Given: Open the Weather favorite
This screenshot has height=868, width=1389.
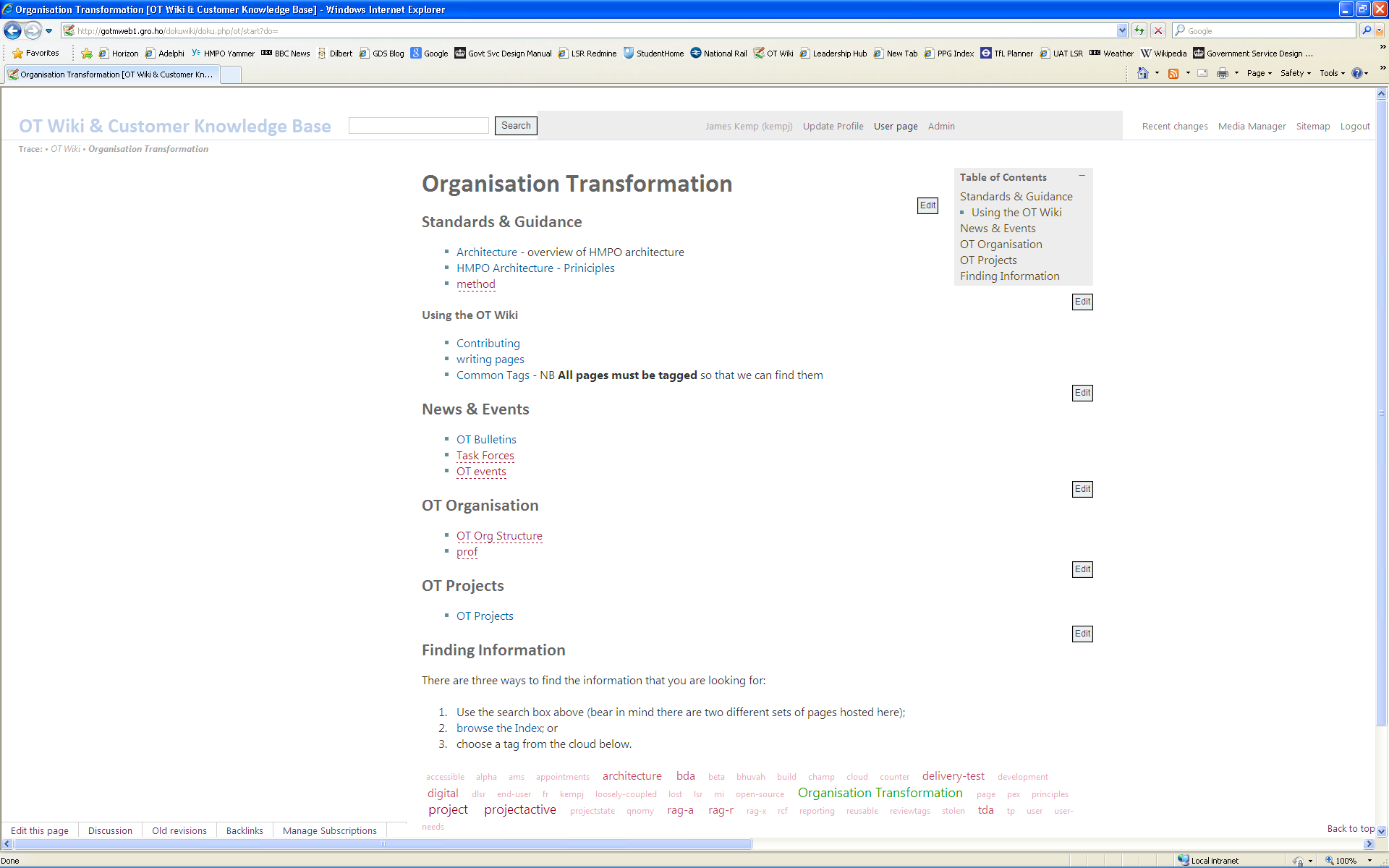Looking at the screenshot, I should 1111,54.
